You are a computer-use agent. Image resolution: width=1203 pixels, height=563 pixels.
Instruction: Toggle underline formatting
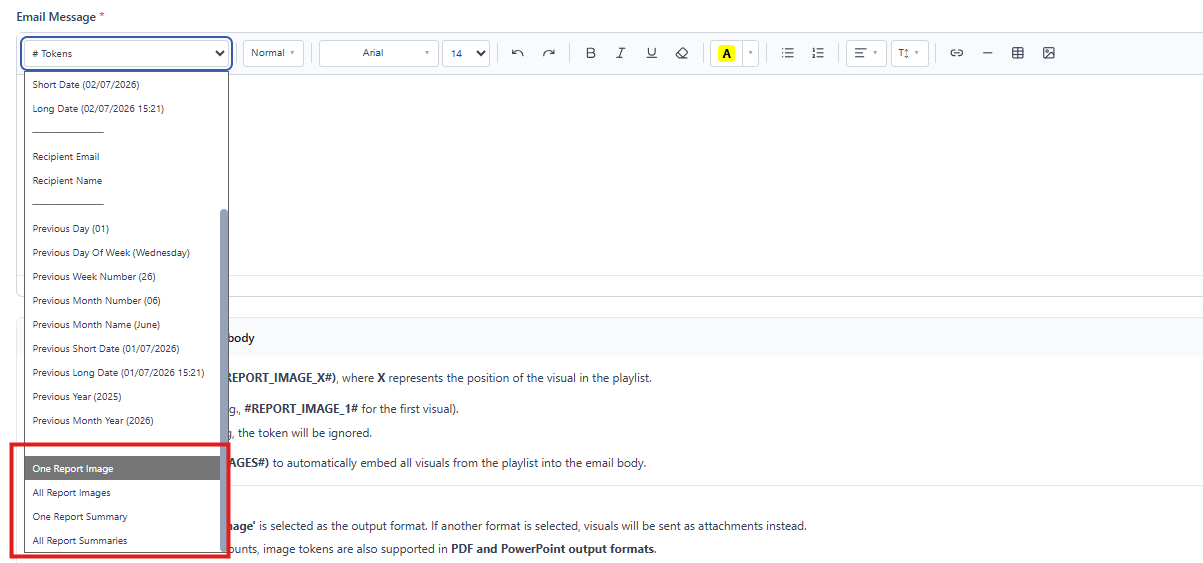tap(651, 53)
